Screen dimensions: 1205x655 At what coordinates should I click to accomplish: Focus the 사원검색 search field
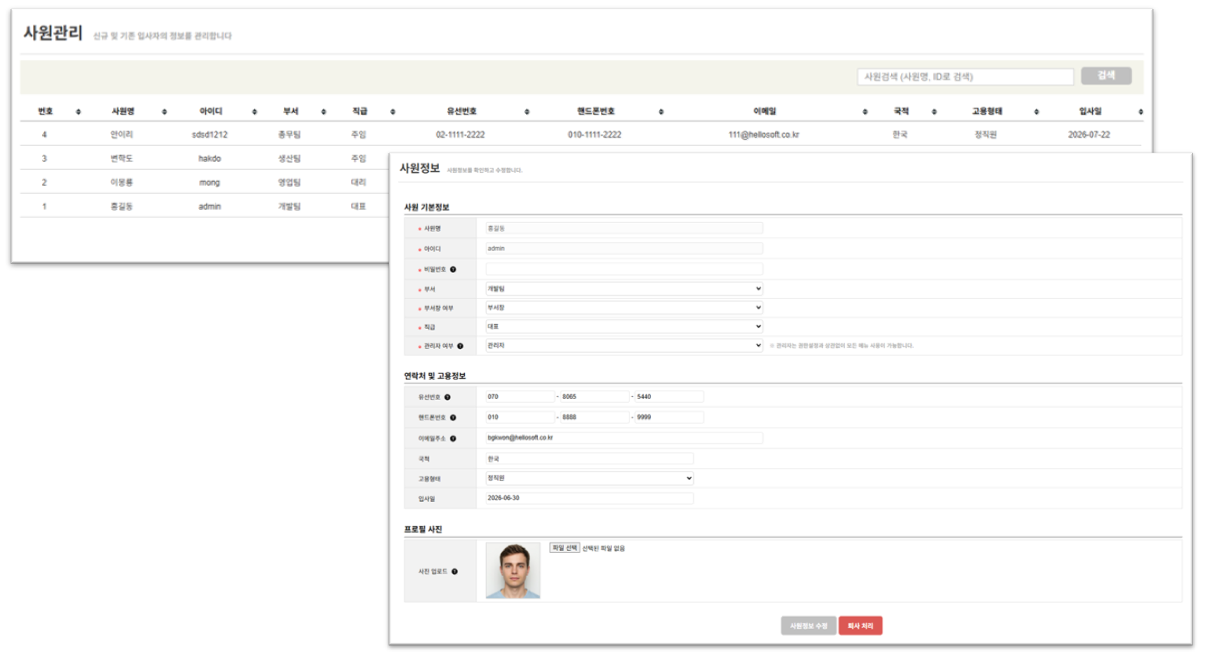click(x=965, y=77)
